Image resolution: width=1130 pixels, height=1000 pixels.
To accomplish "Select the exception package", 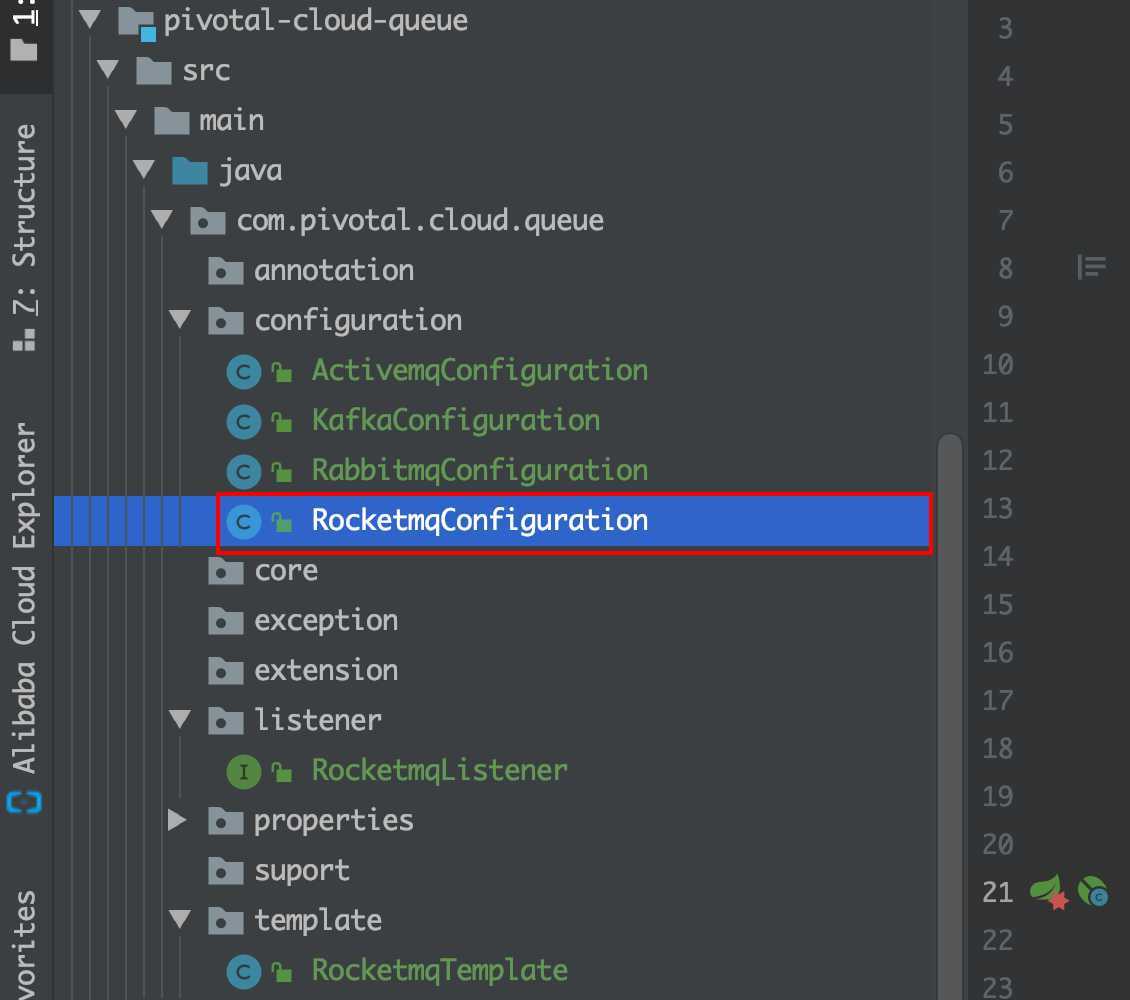I will pos(325,621).
